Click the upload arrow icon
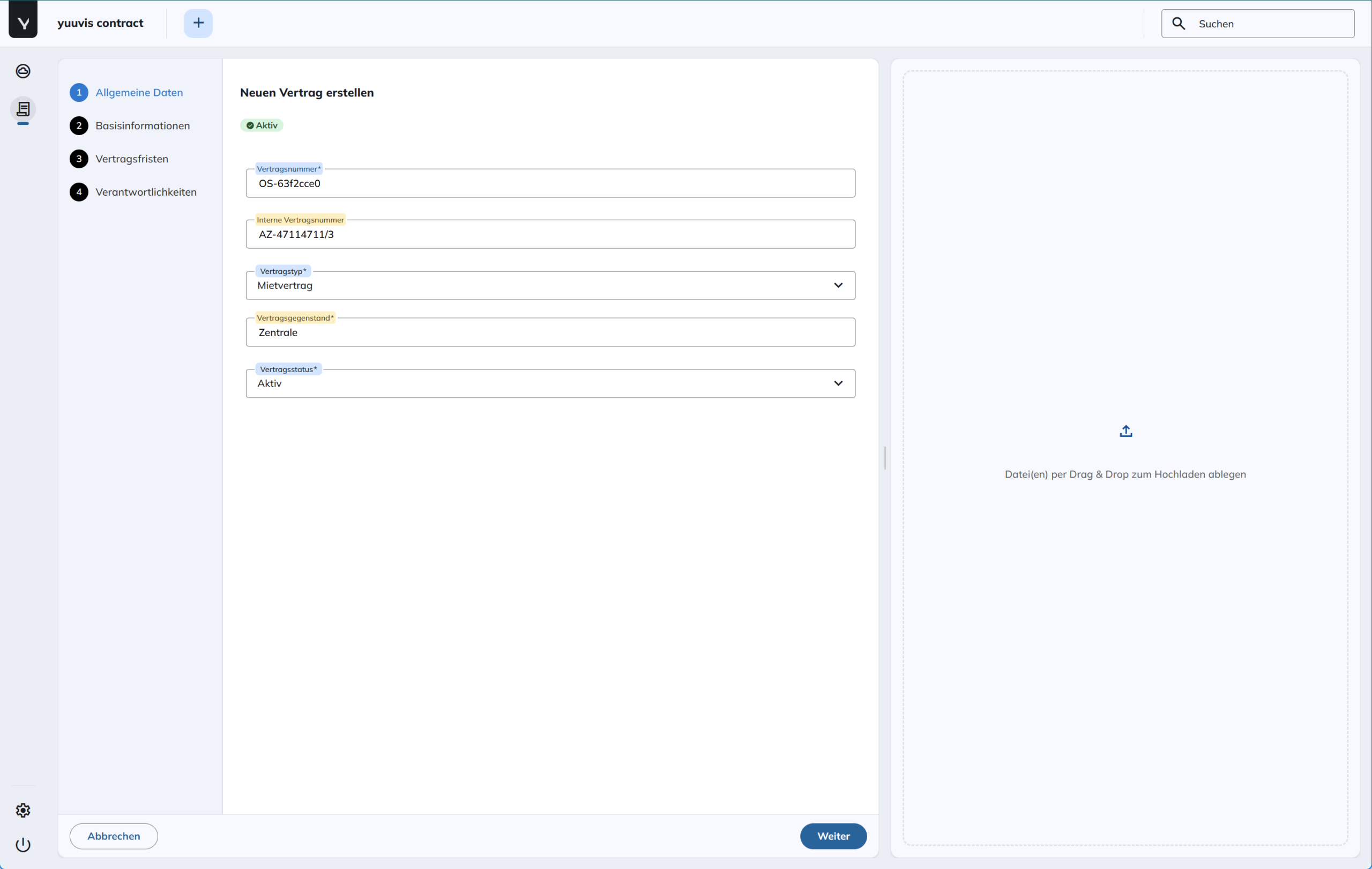 pos(1125,432)
